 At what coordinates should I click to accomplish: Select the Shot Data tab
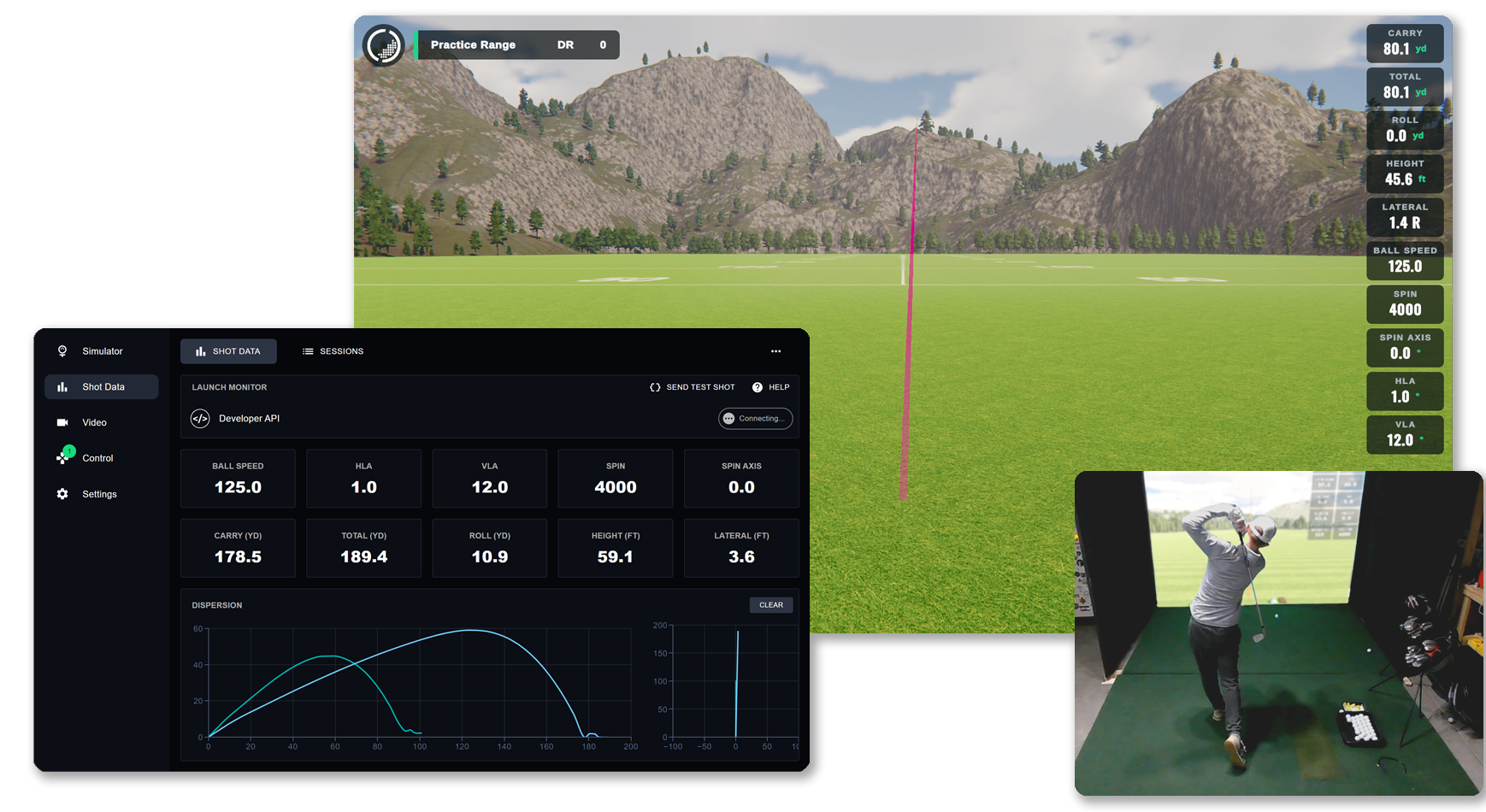point(228,351)
